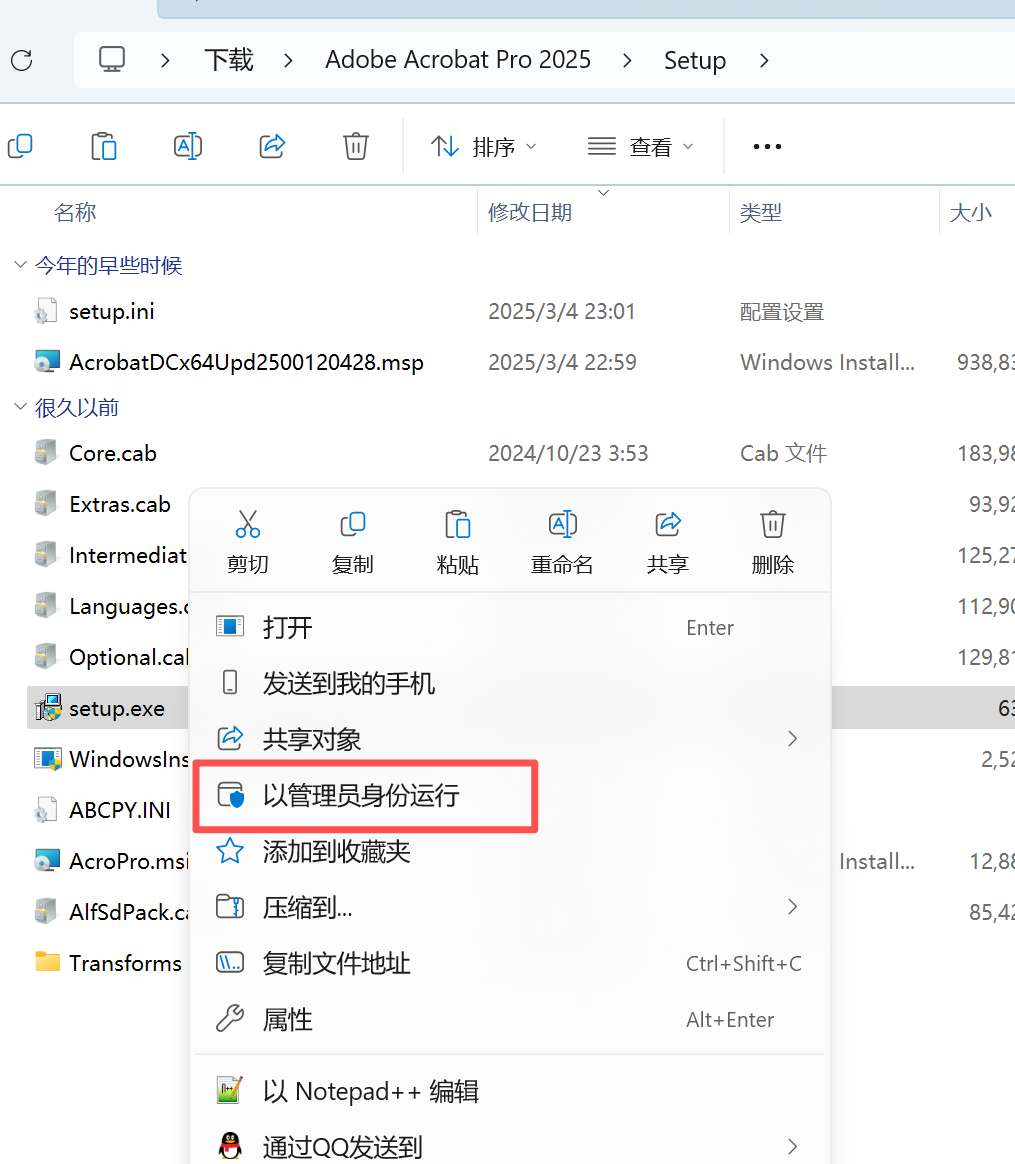The image size is (1015, 1164).
Task: Choose 粘贴 (paste) in context menu
Action: pyautogui.click(x=457, y=542)
